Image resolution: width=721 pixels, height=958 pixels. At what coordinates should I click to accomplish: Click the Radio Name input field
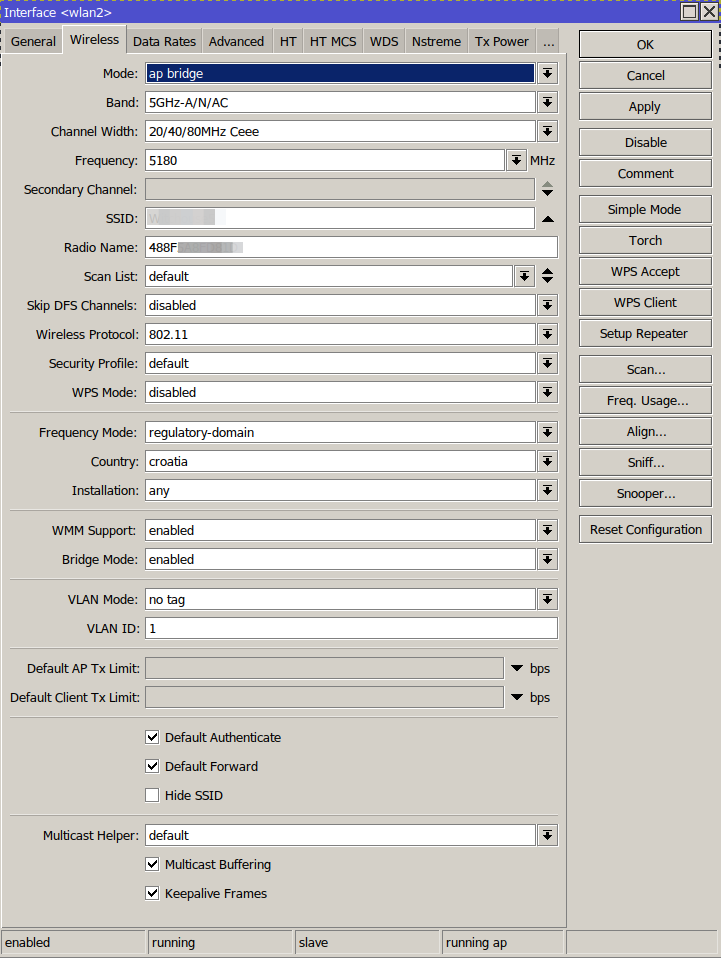click(x=351, y=247)
